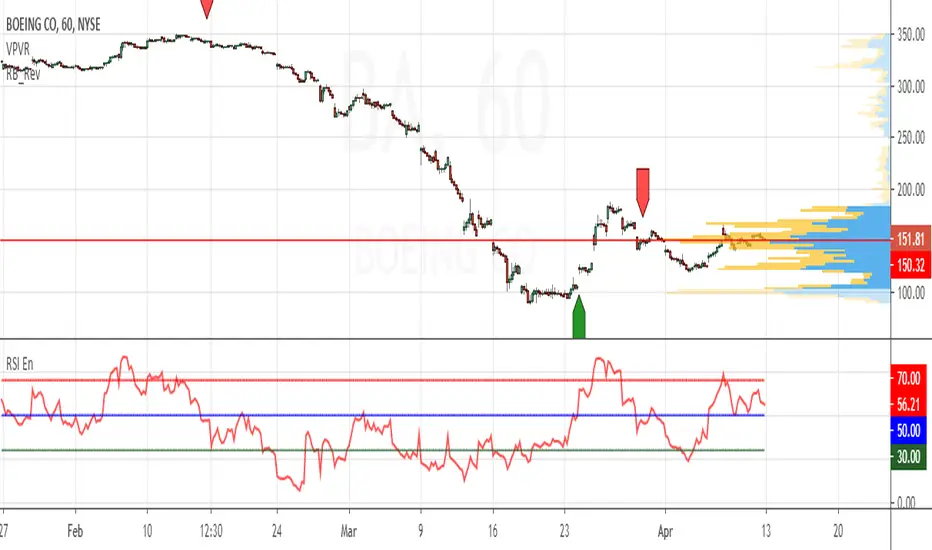932x550 pixels.
Task: Click the 13 date on time axis
Action: 766,531
